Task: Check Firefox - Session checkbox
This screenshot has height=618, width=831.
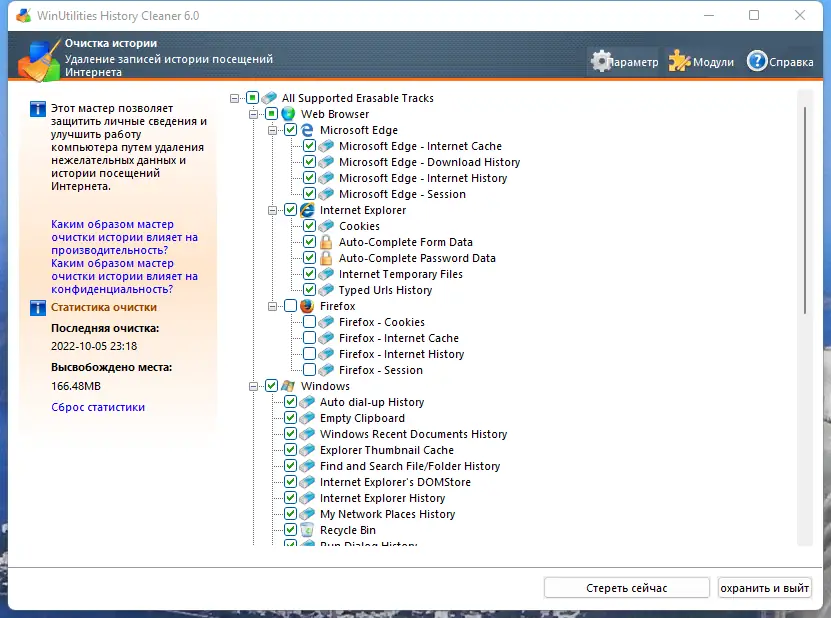Action: tap(310, 369)
